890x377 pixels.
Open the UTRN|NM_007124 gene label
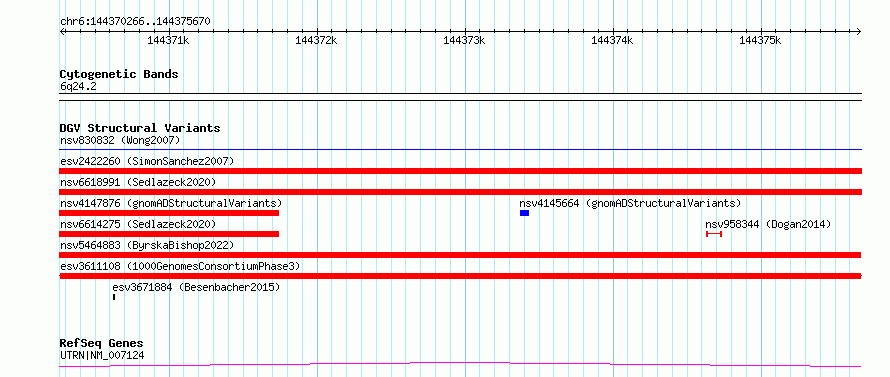click(x=102, y=356)
